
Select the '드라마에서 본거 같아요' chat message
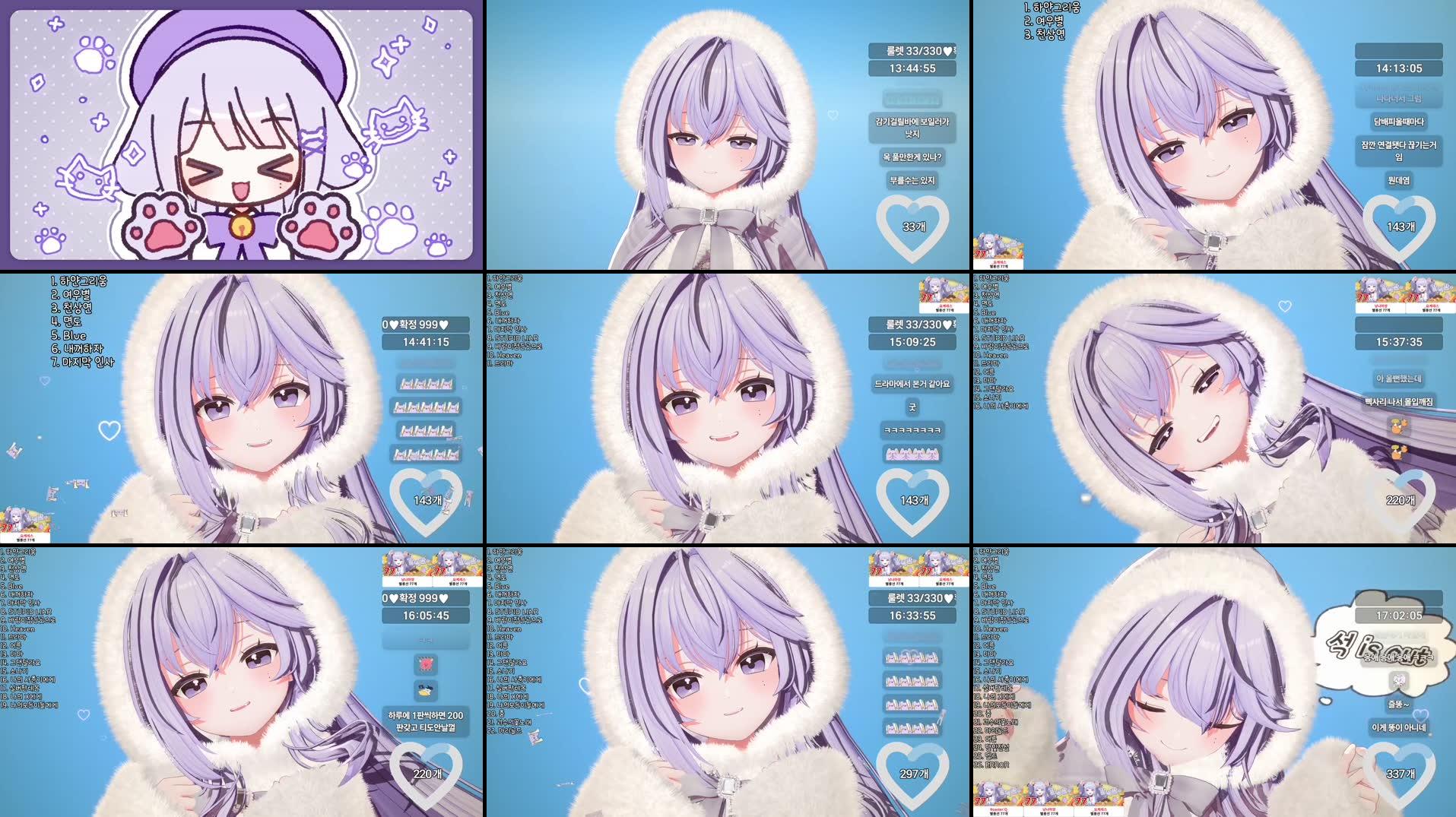pos(912,384)
